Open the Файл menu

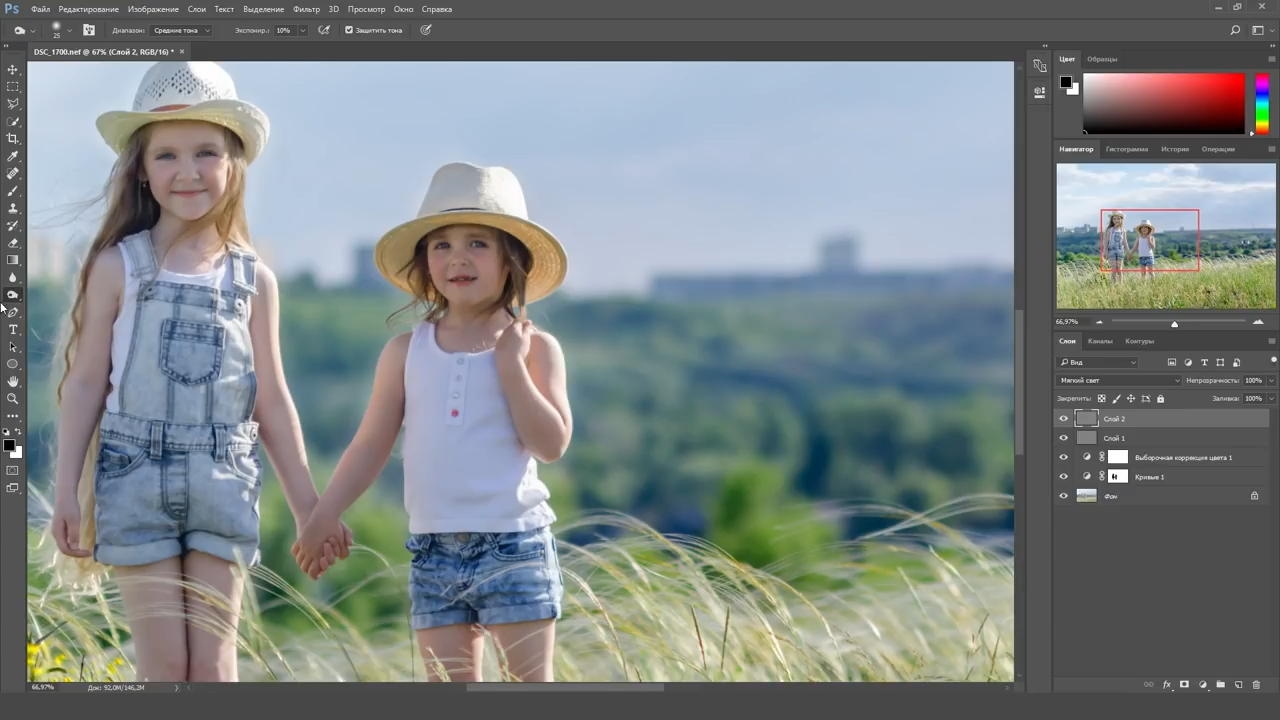[40, 9]
